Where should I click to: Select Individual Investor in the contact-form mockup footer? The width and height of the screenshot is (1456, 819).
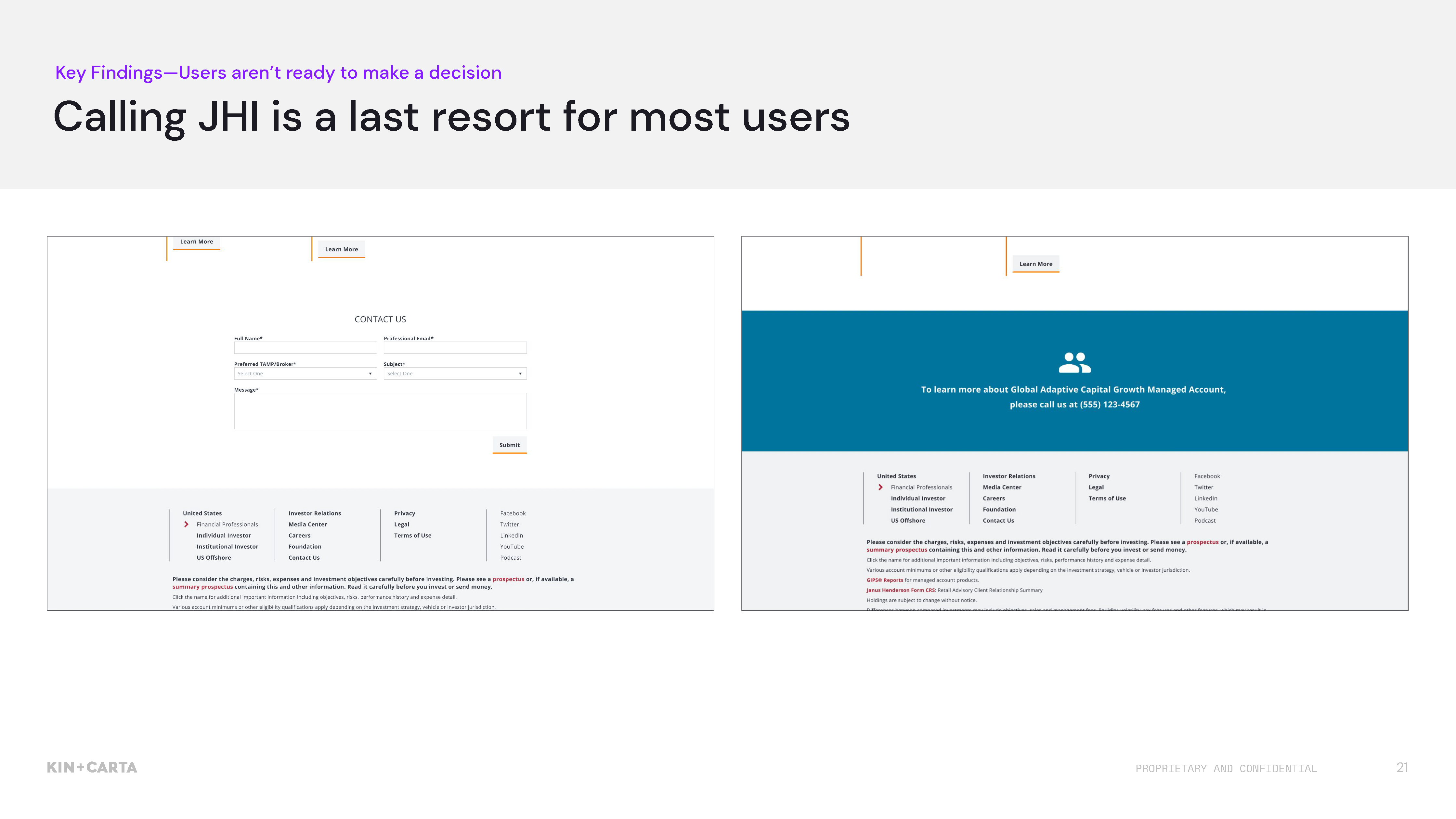224,535
